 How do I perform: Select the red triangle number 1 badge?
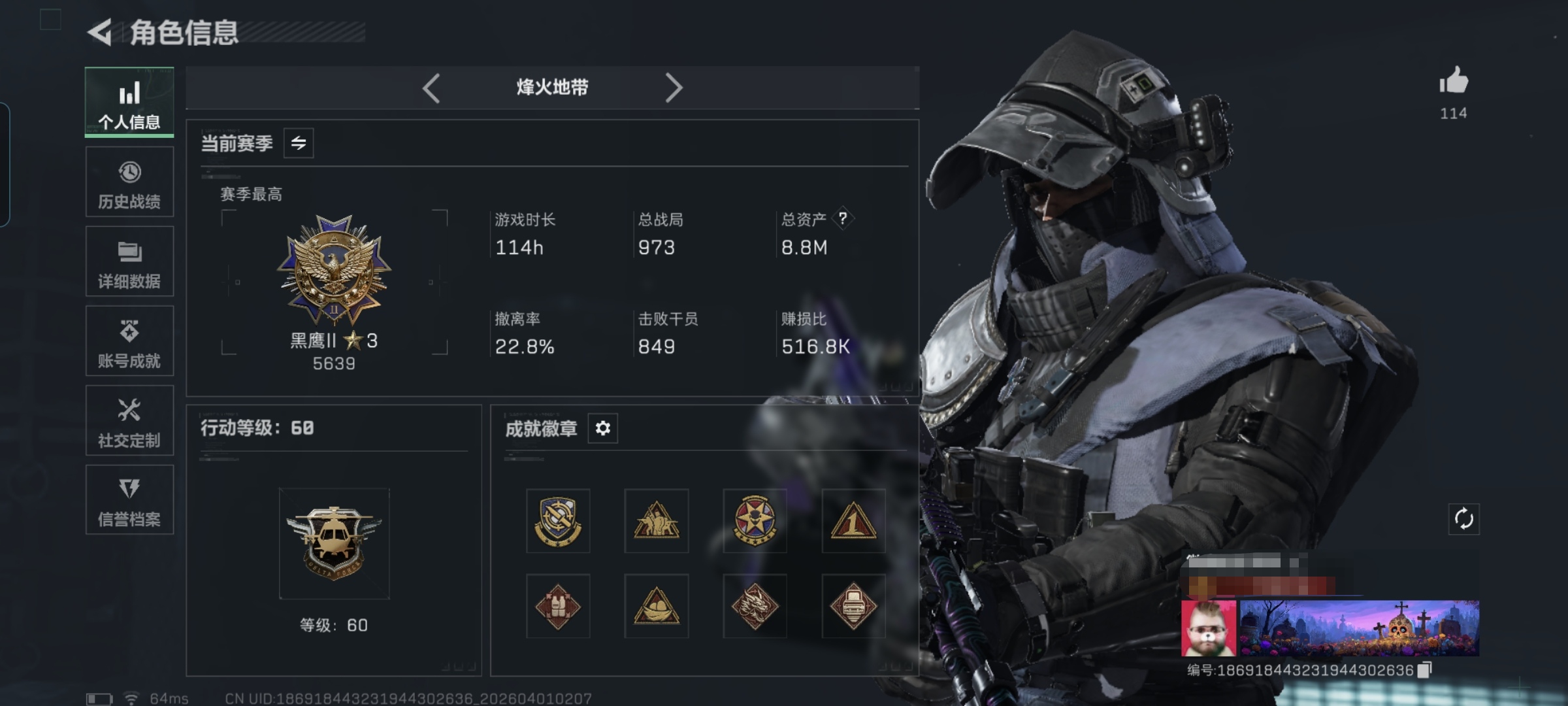tap(853, 521)
